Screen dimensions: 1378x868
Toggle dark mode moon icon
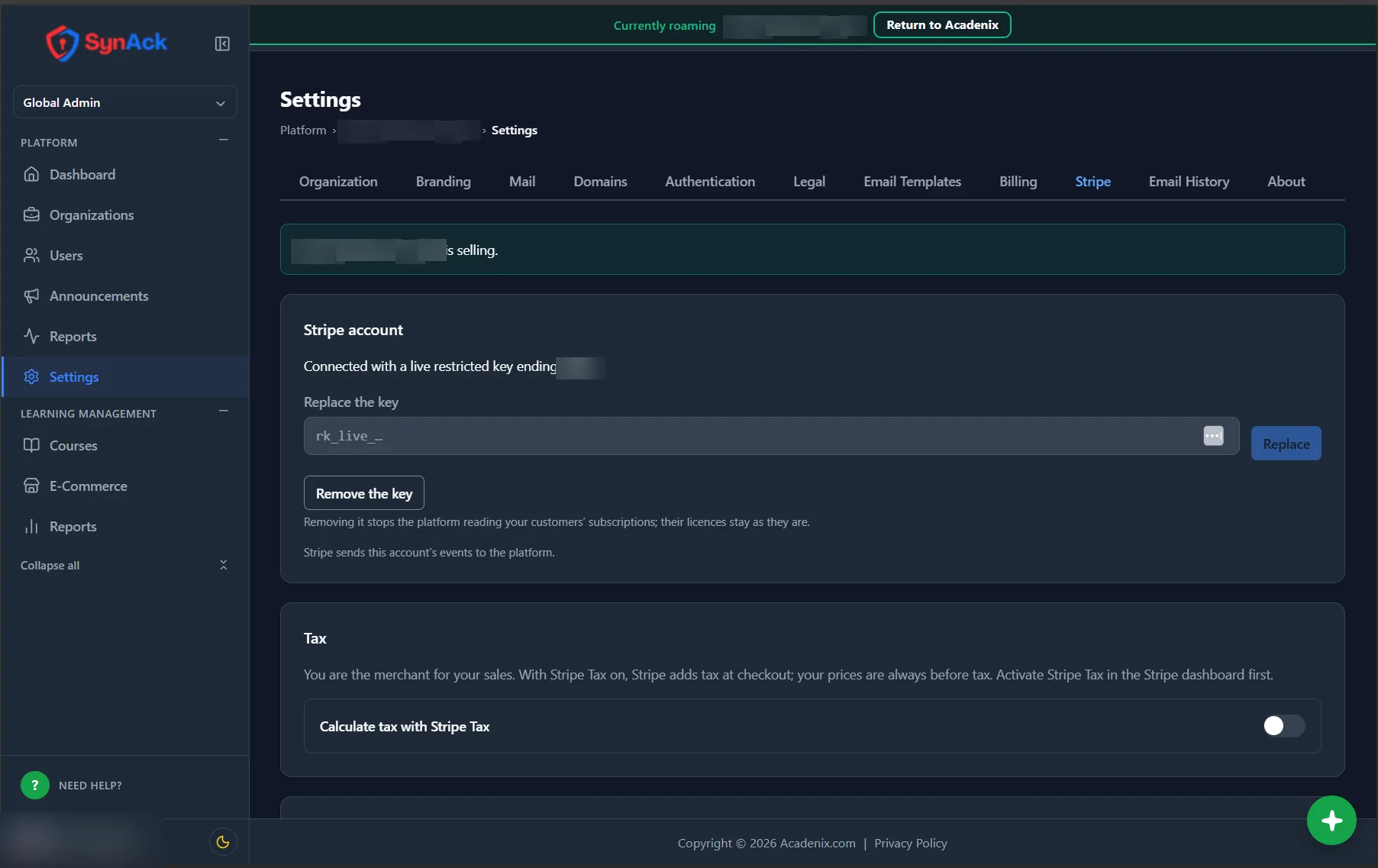223,842
